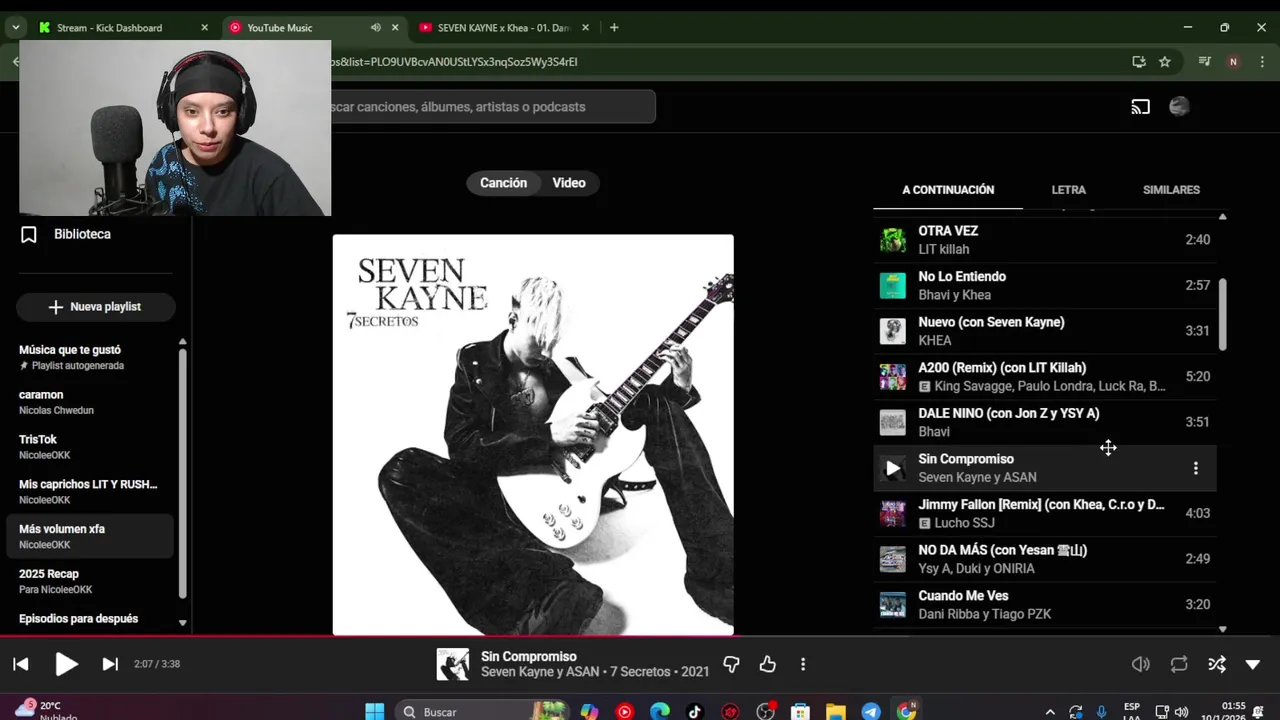Collapse the player page with down arrow
Viewport: 1280px width, 720px height.
point(1253,664)
